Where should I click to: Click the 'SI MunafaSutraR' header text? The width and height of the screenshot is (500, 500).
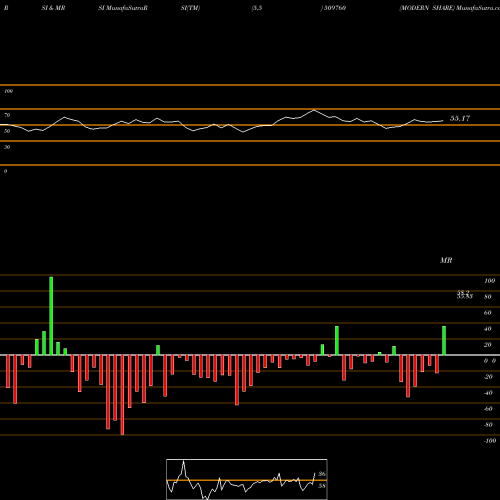click(x=123, y=8)
